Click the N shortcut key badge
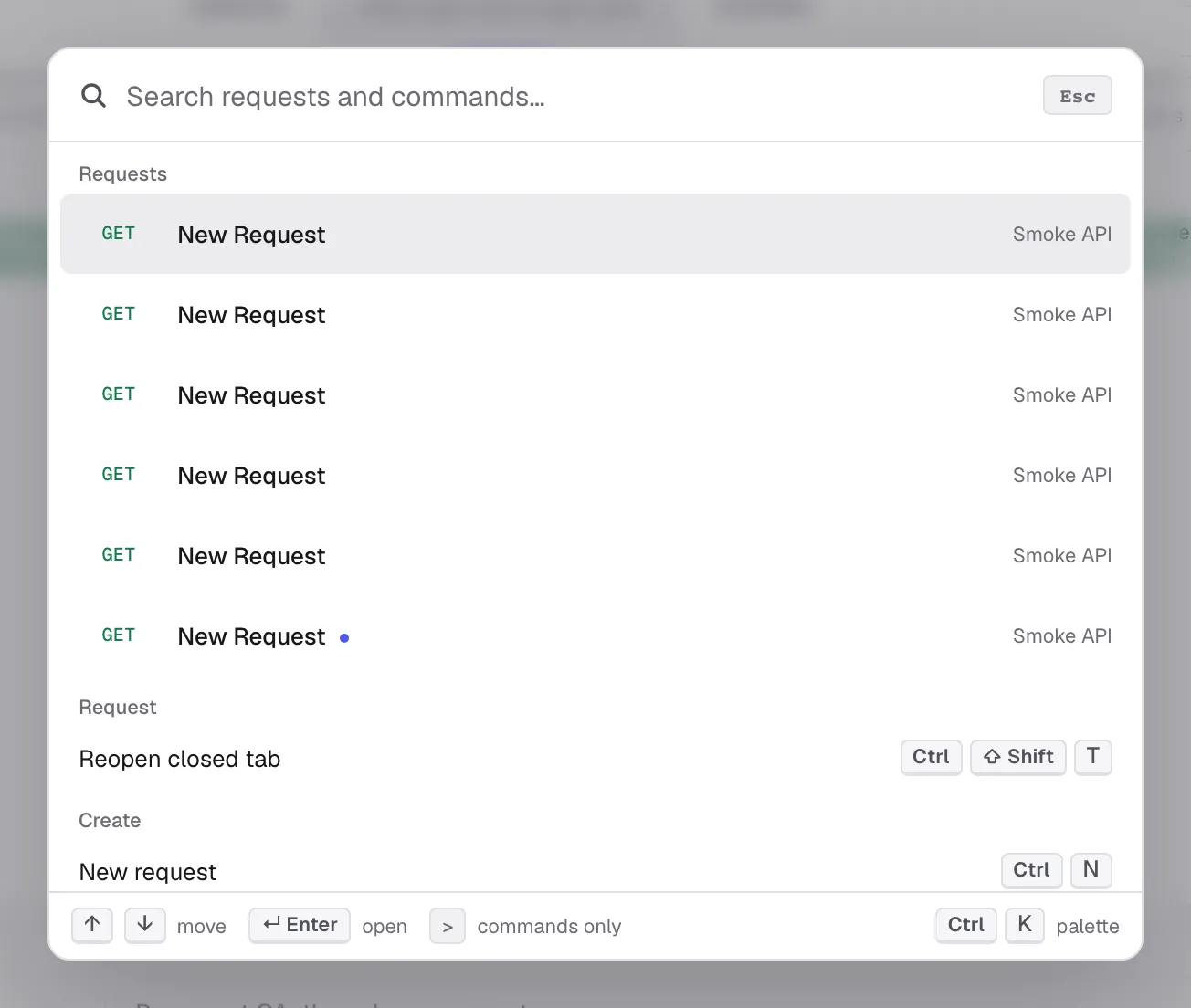 coord(1091,869)
